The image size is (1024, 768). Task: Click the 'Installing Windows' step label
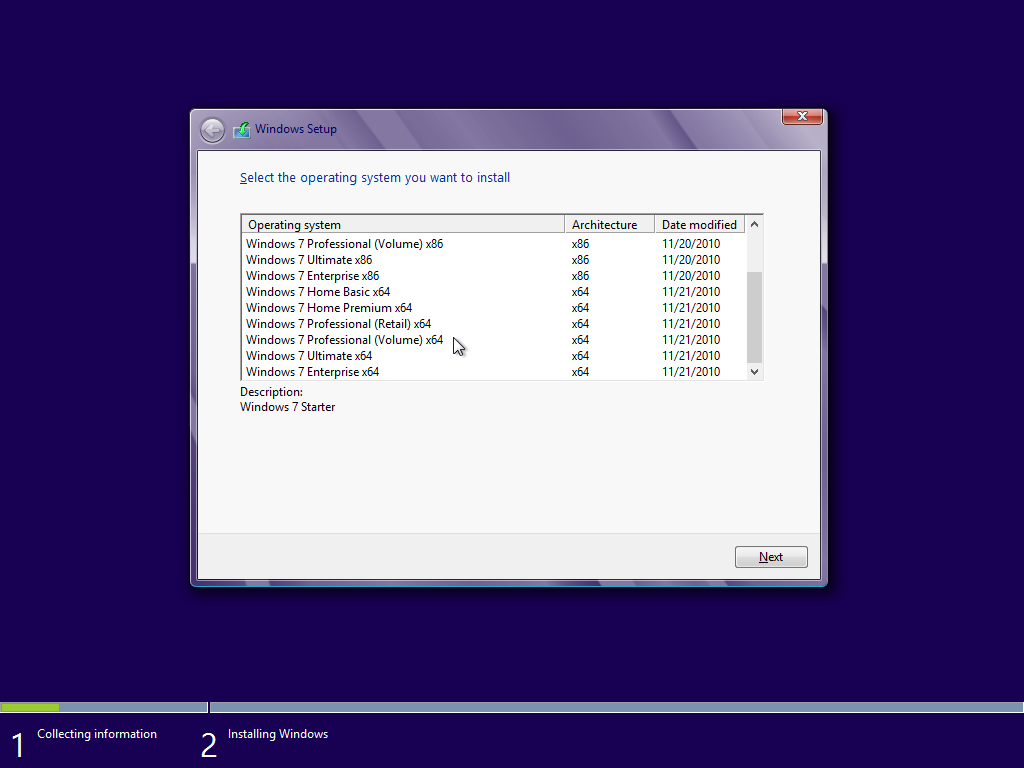278,734
